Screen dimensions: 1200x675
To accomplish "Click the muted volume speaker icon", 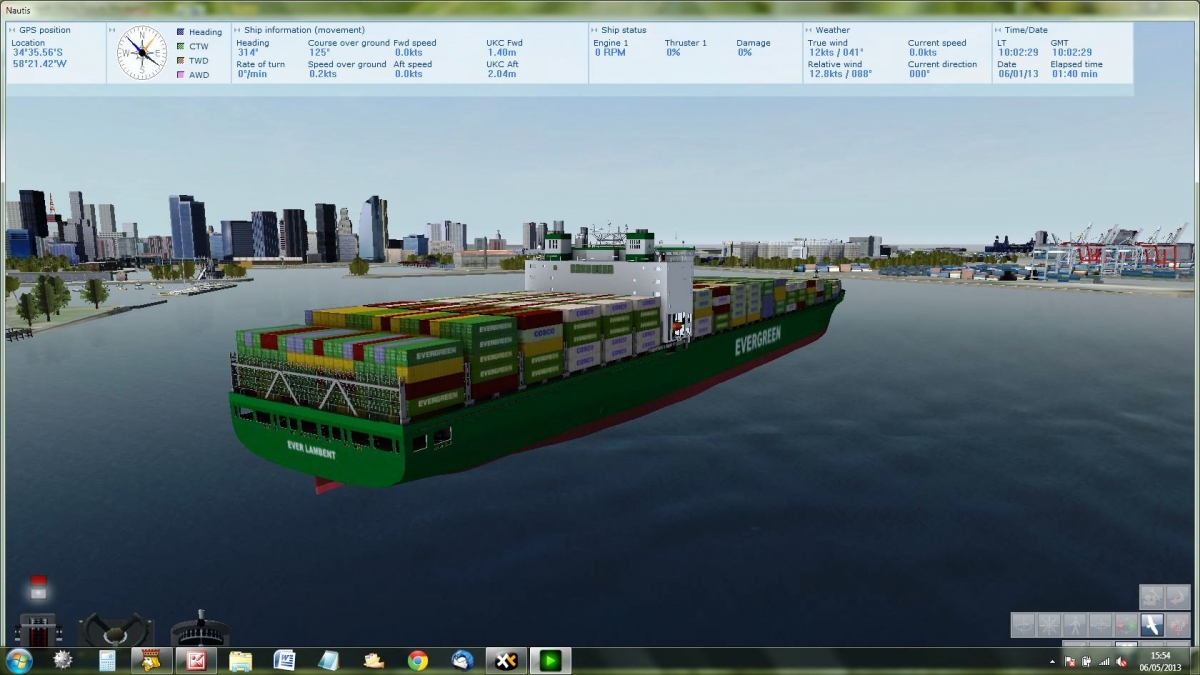I will pos(1121,661).
